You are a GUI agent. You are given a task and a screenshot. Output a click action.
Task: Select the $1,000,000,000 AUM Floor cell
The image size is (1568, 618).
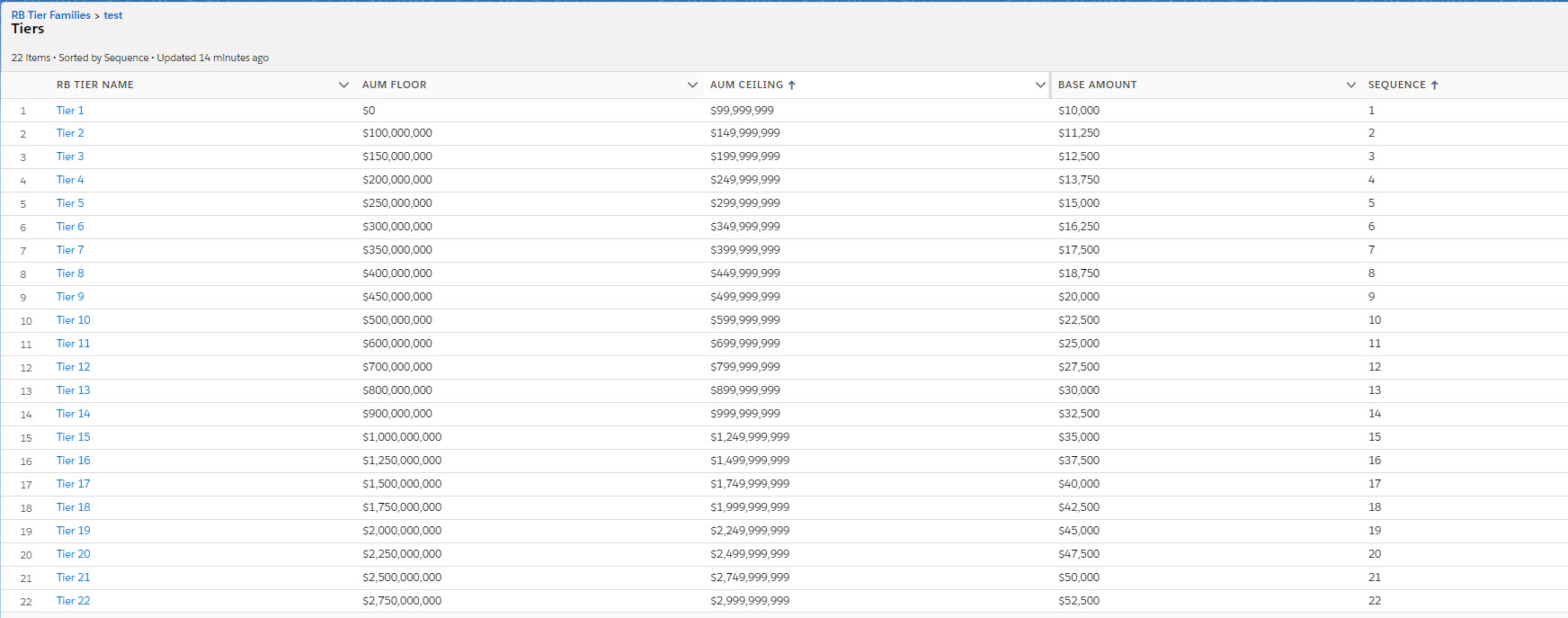[402, 437]
